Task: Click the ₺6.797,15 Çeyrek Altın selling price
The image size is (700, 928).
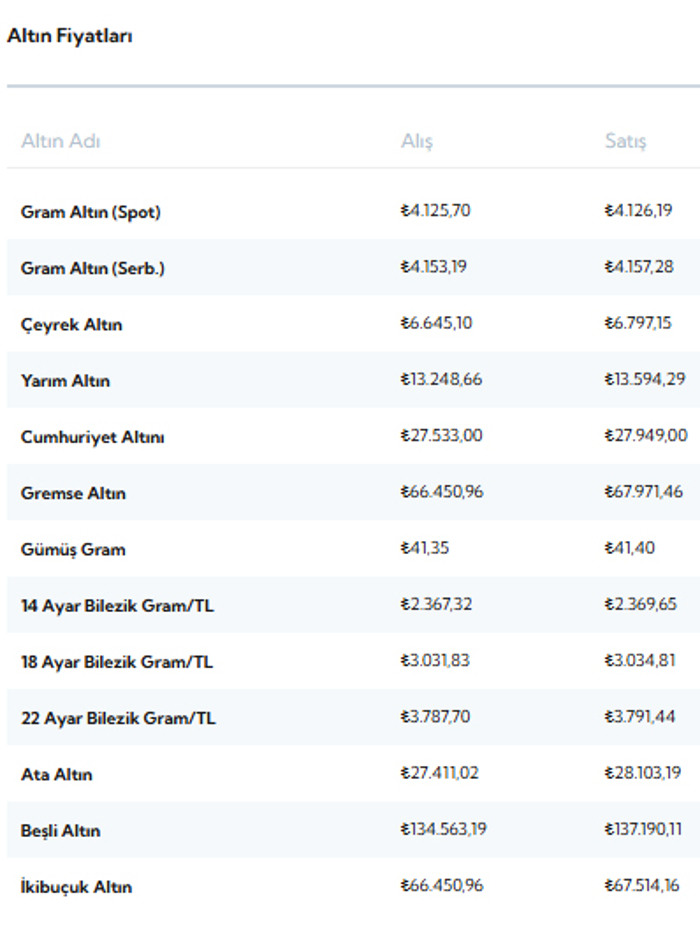Action: coord(638,323)
